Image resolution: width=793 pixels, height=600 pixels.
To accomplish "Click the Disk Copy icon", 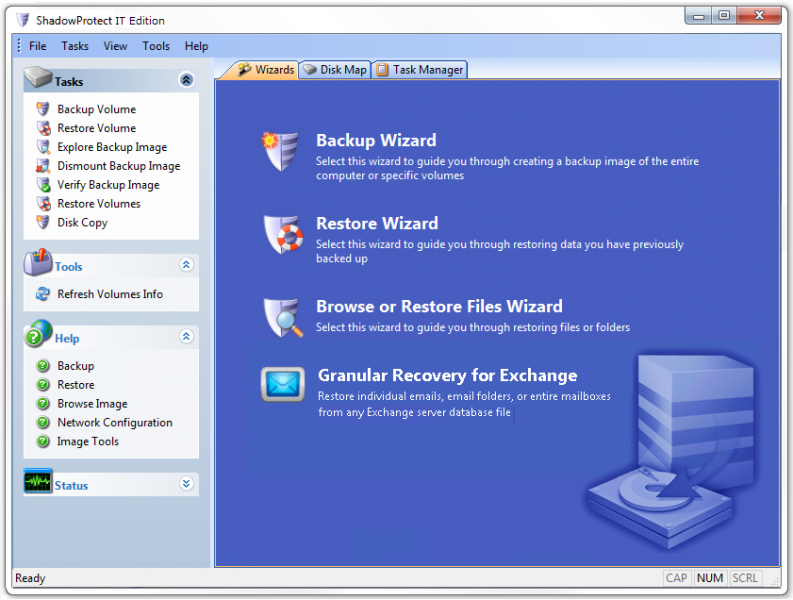I will 43,222.
